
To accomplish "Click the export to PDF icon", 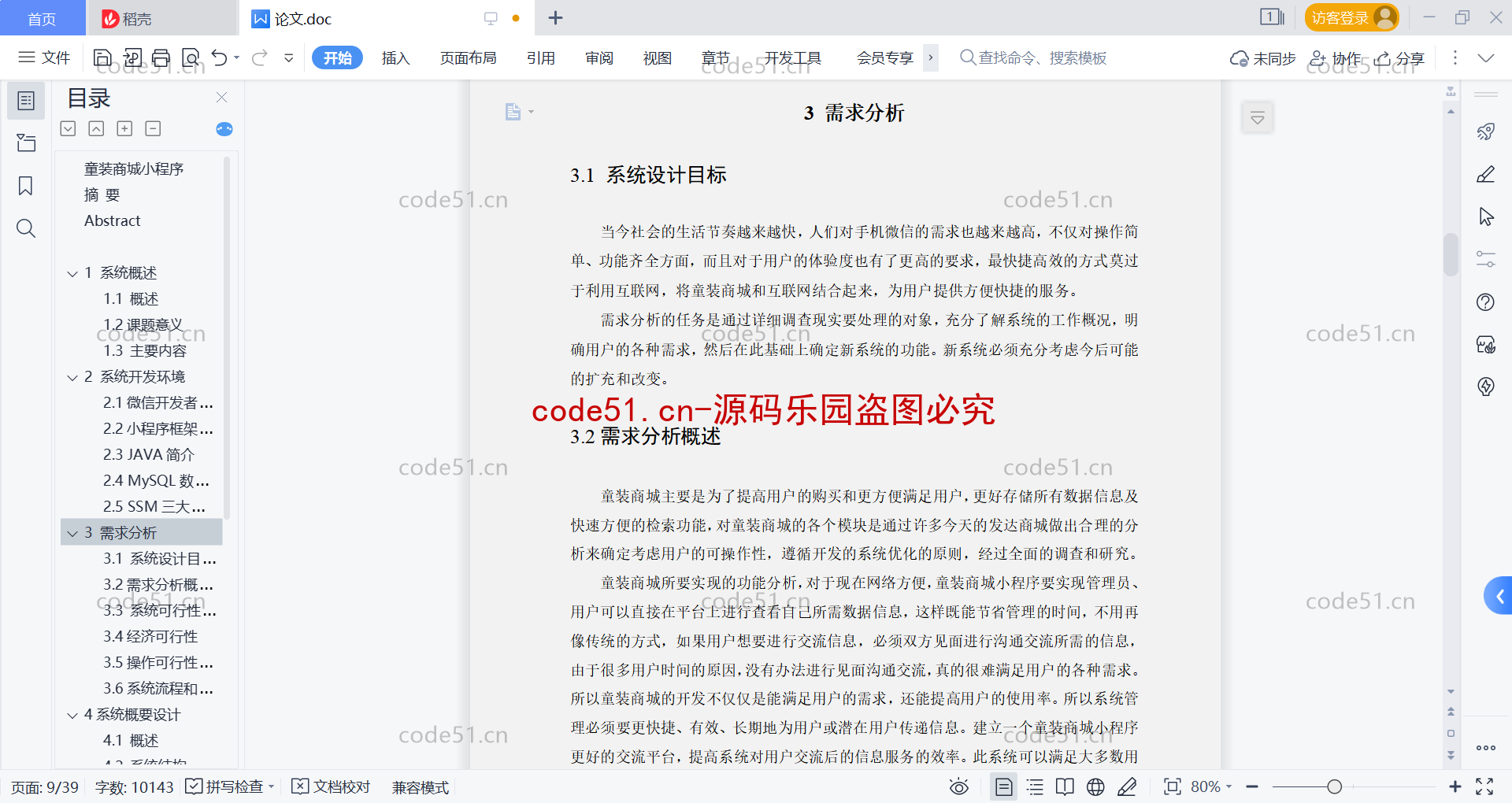I will [x=132, y=57].
